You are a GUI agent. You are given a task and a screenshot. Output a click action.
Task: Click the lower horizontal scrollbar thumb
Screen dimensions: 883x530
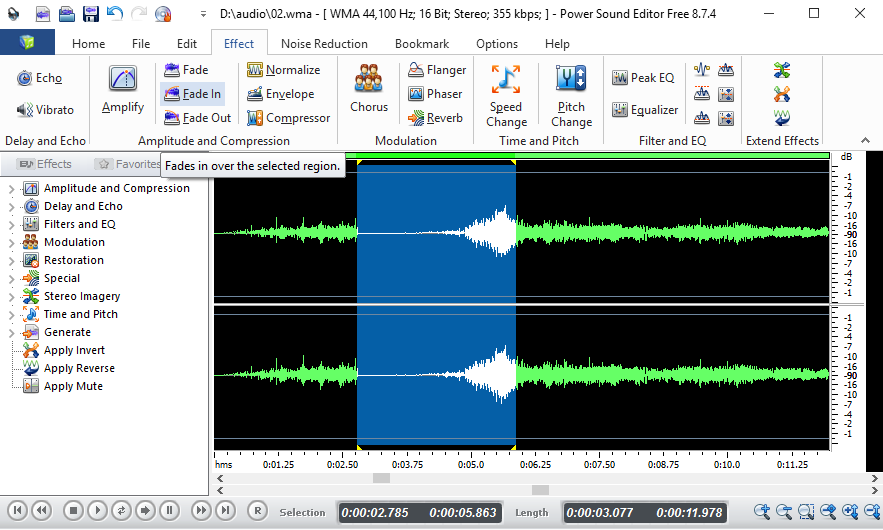coord(540,490)
